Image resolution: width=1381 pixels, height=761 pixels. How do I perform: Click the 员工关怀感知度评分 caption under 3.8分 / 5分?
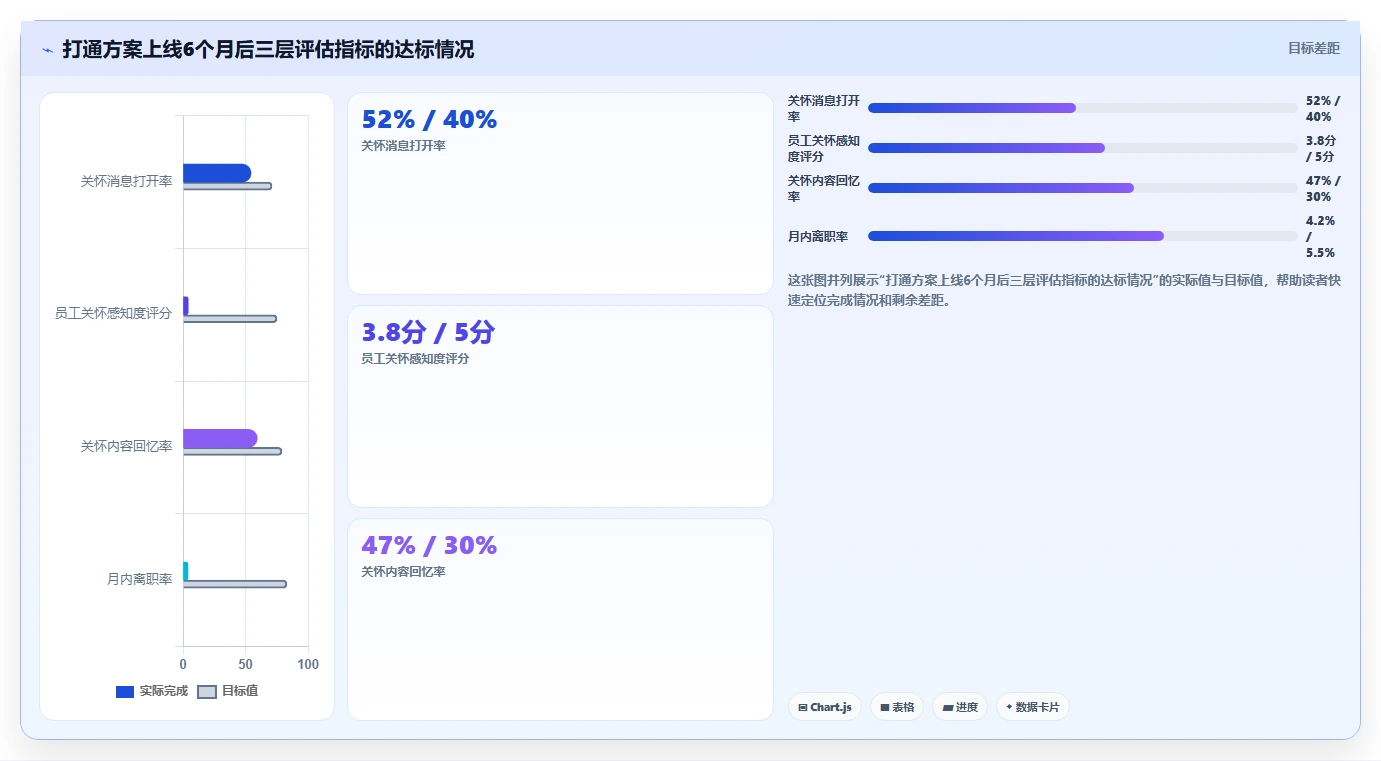(x=415, y=359)
